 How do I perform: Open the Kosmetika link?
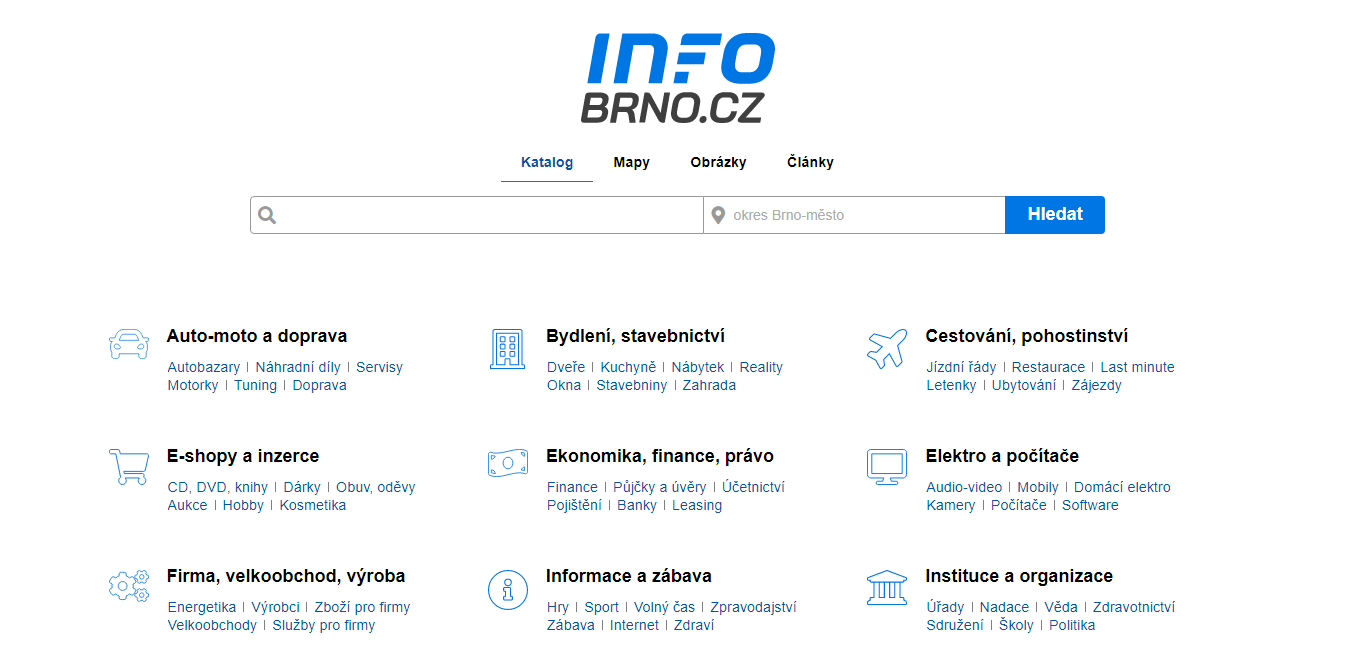(x=313, y=505)
